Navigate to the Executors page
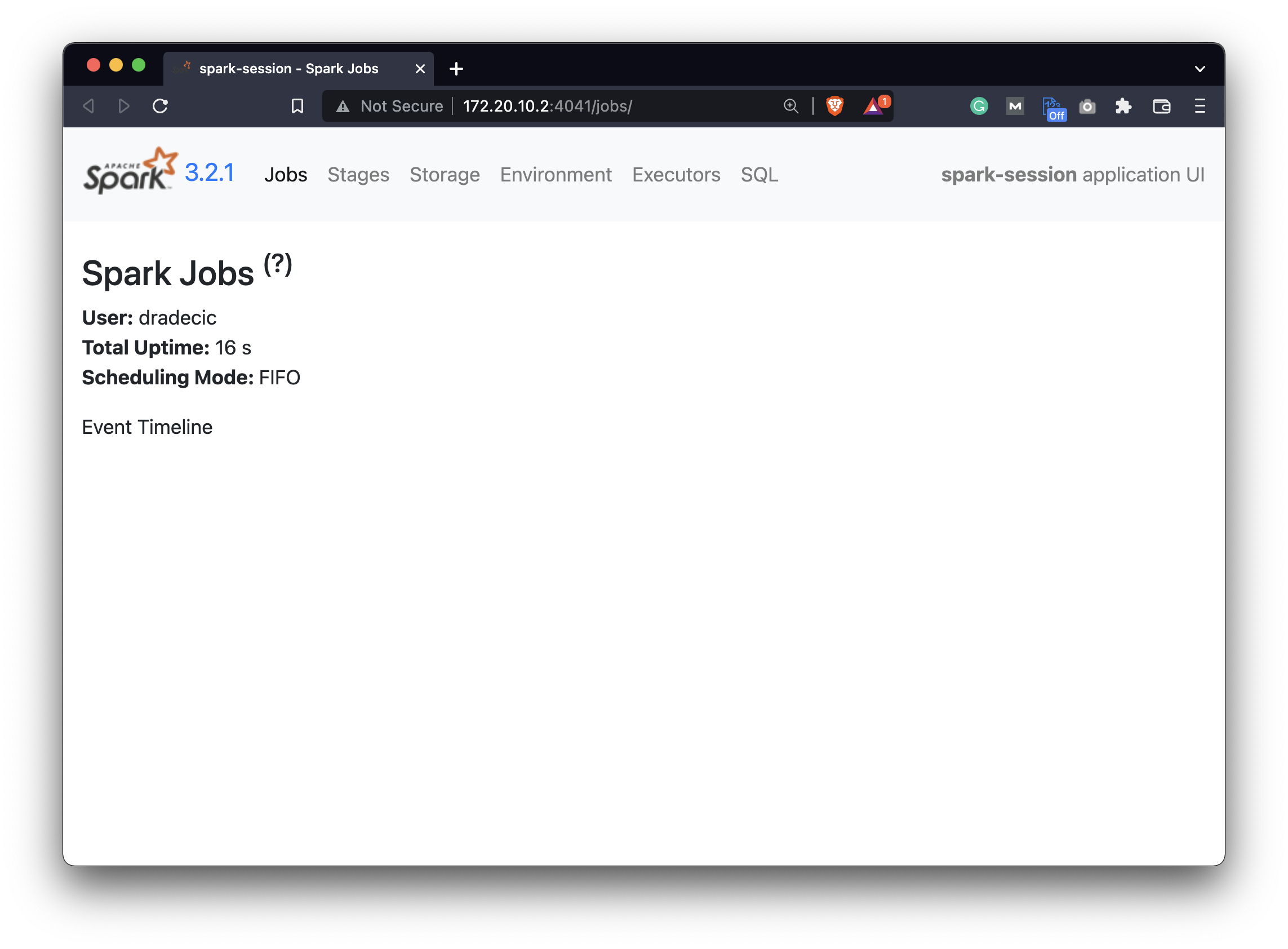This screenshot has height=949, width=1288. pyautogui.click(x=677, y=175)
